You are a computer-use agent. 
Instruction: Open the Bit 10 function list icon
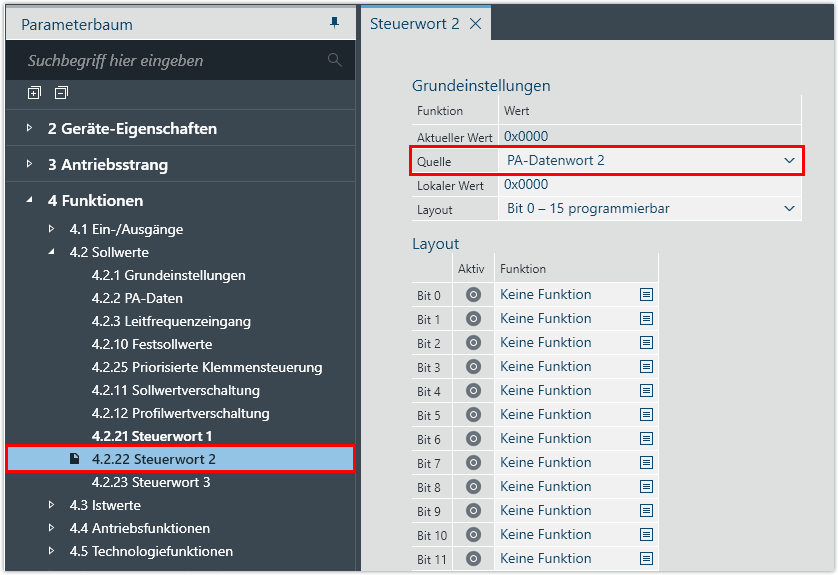tap(646, 535)
